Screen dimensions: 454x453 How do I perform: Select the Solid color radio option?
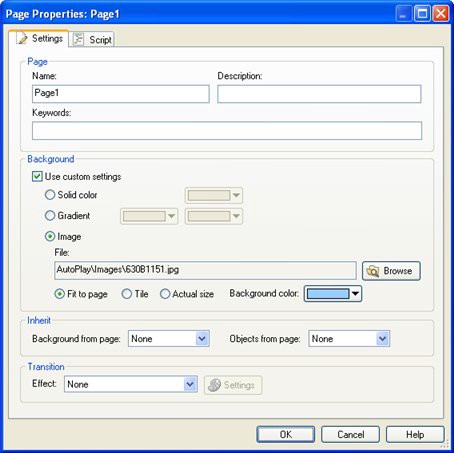pos(50,195)
